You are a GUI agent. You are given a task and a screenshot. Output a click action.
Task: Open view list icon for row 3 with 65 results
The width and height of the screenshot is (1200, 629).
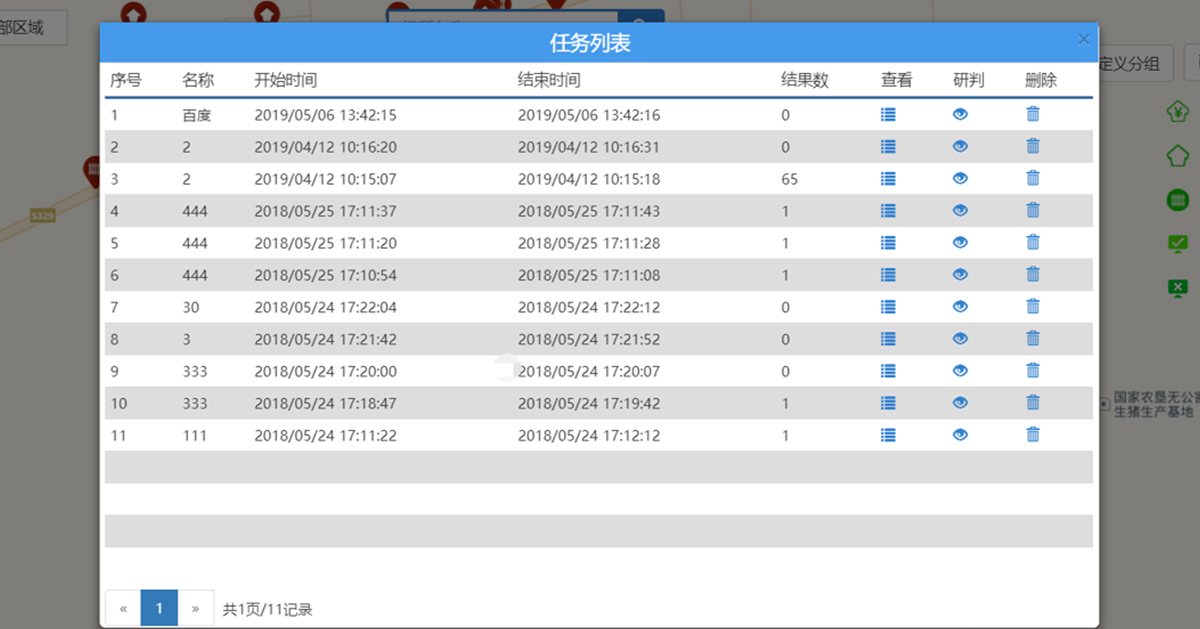[x=888, y=178]
